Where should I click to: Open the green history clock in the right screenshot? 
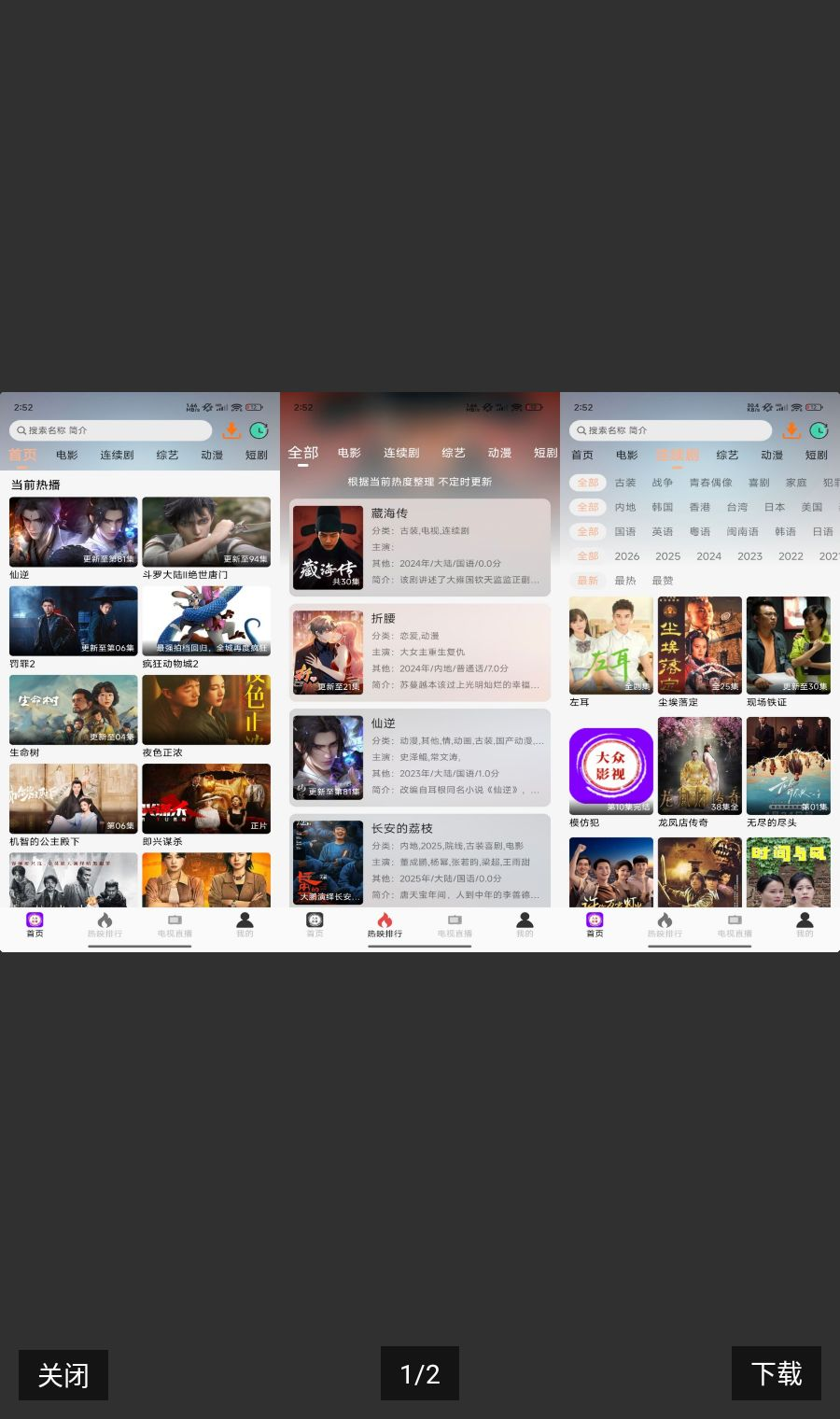tap(819, 430)
